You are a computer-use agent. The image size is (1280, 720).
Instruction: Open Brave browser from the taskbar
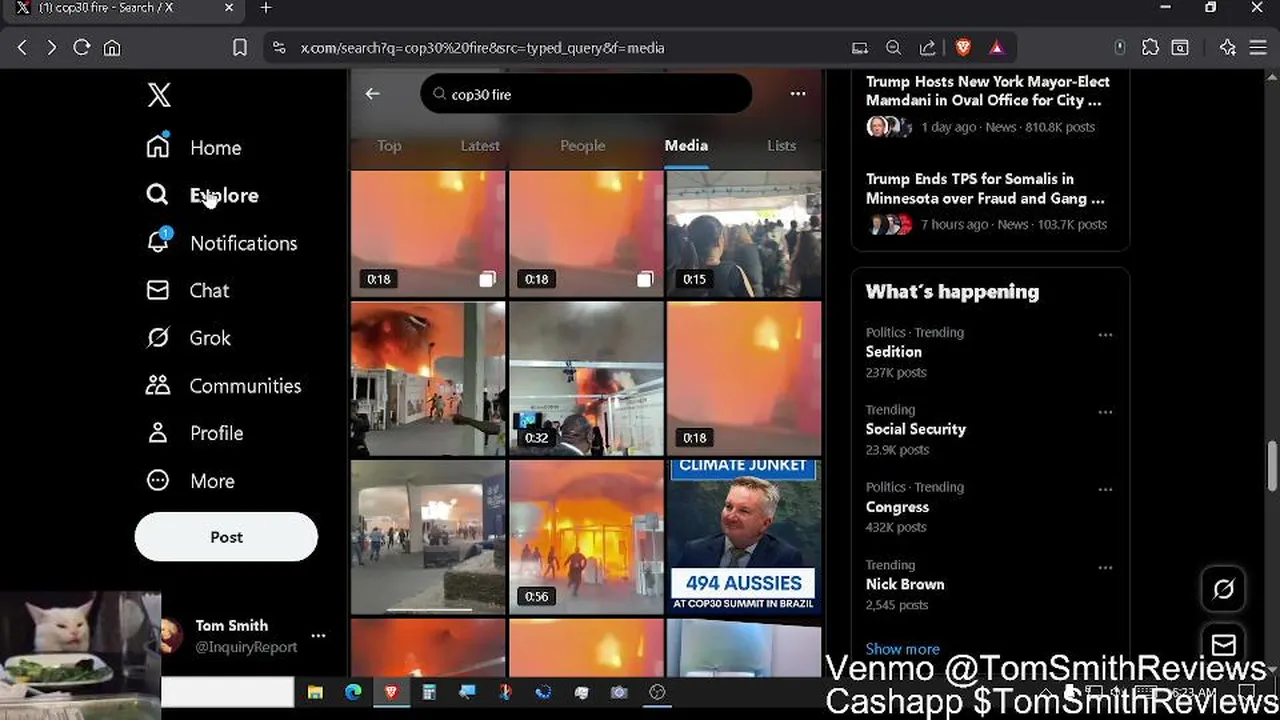click(x=391, y=692)
